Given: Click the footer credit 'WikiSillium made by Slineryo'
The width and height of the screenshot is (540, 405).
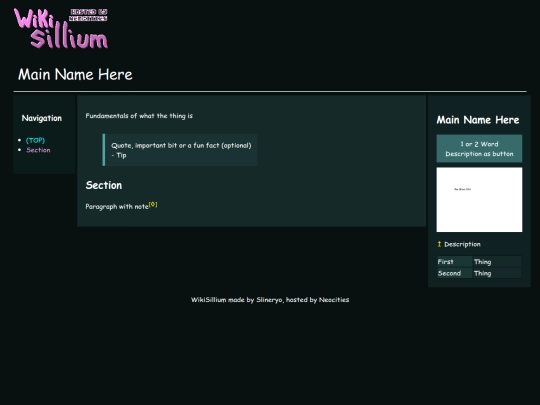Looking at the screenshot, I should tap(237, 300).
